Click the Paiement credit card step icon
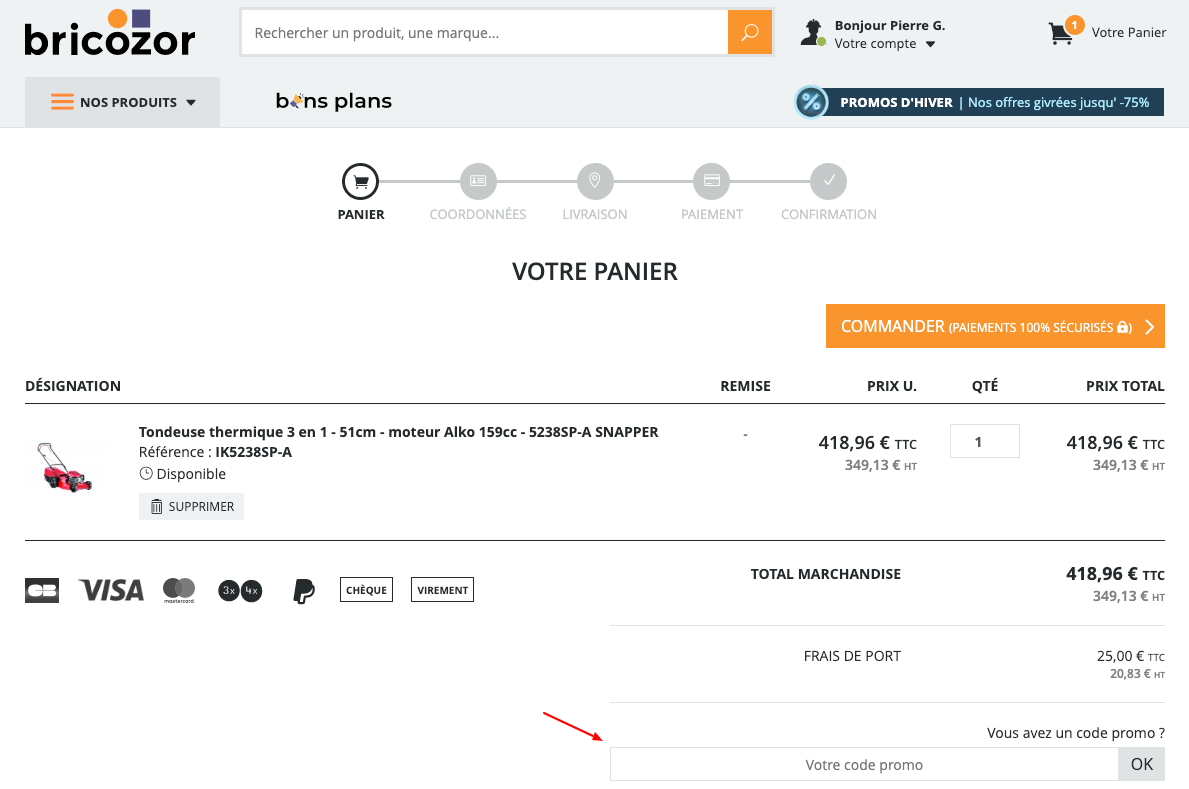Viewport: 1189px width, 789px height. tap(711, 182)
